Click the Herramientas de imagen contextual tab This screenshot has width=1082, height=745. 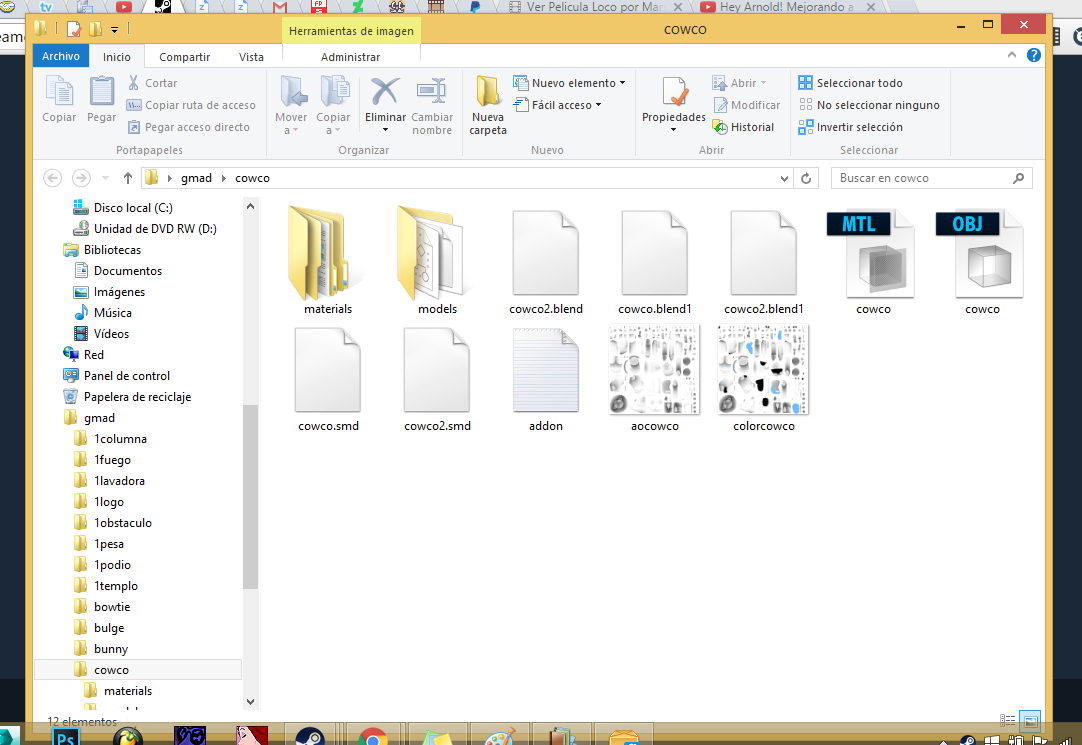[351, 31]
